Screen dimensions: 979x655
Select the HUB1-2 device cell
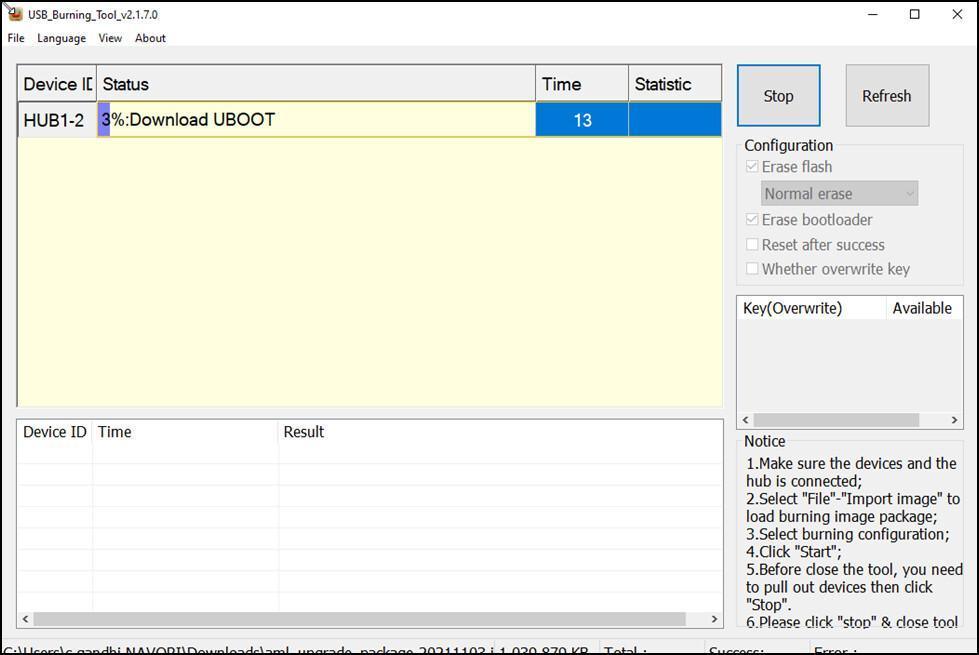(57, 119)
